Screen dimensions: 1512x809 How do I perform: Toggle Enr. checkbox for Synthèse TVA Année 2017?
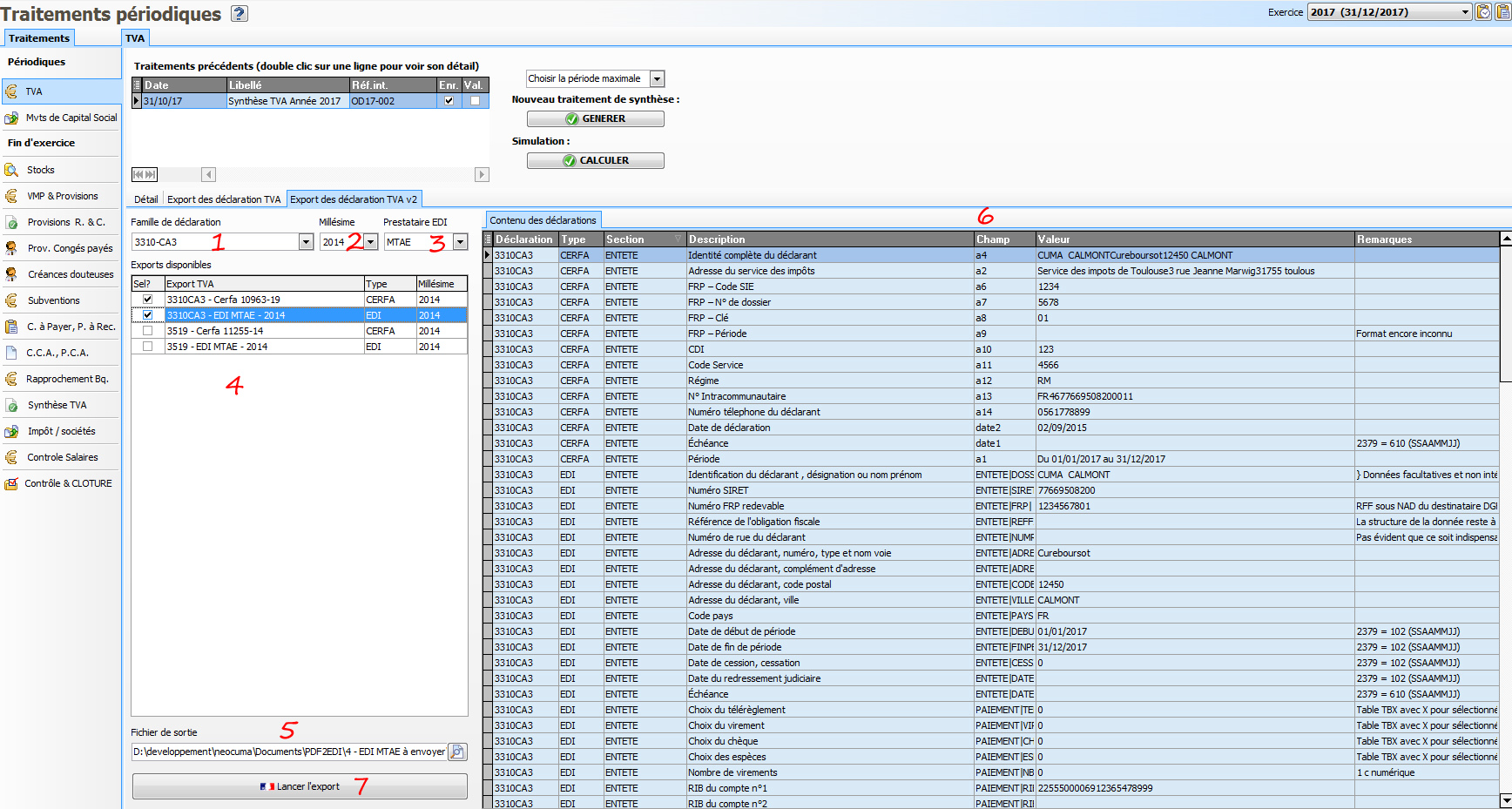(x=449, y=101)
